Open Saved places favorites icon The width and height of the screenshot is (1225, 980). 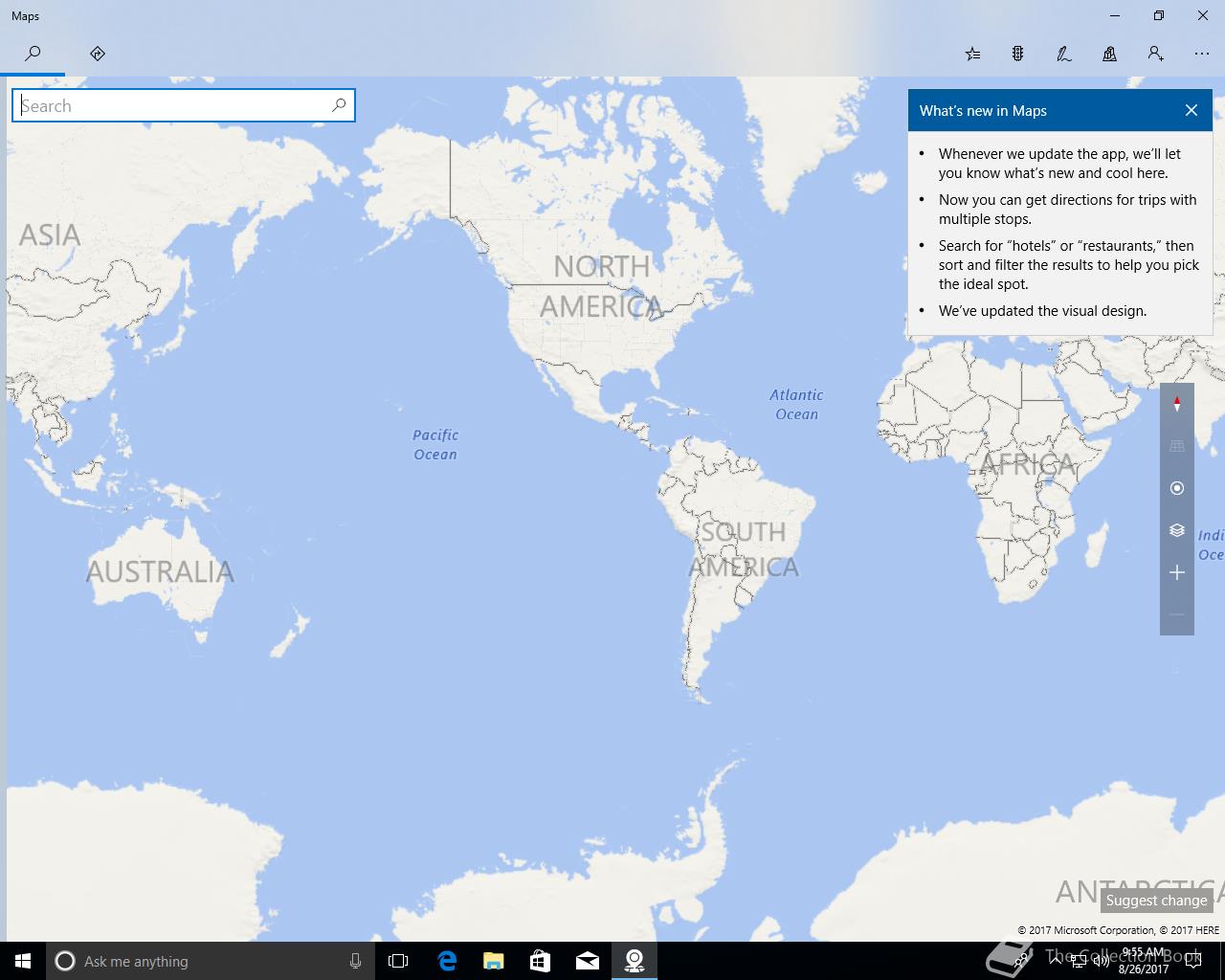[x=972, y=54]
